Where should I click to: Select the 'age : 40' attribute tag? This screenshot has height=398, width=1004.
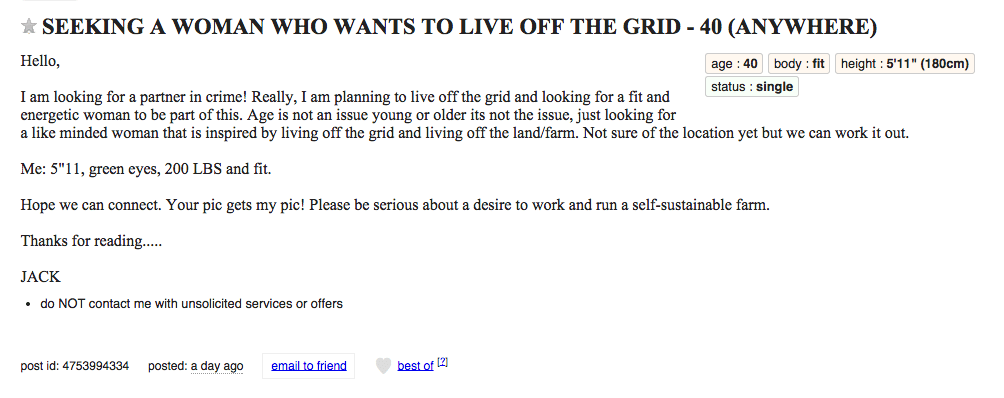[734, 64]
